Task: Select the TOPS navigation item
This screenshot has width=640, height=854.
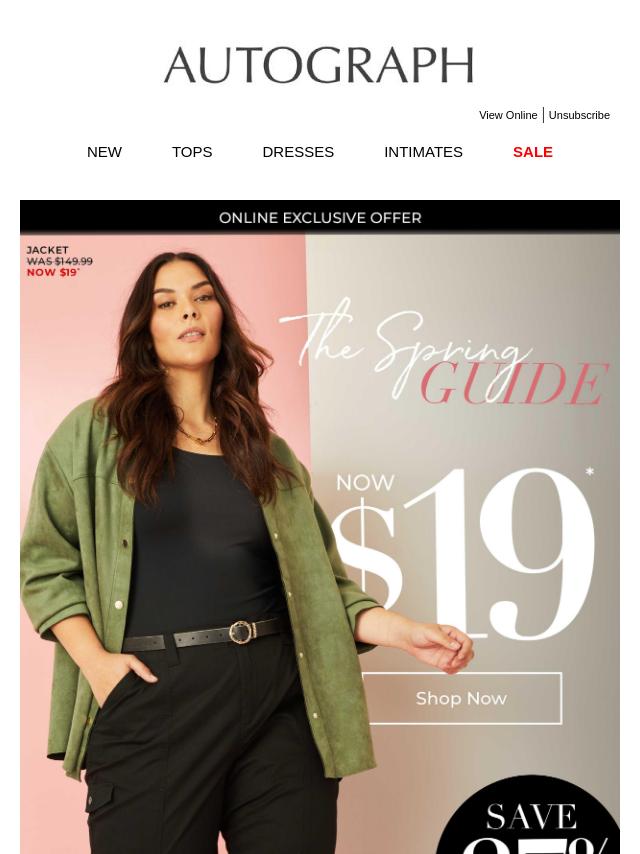Action: (192, 152)
